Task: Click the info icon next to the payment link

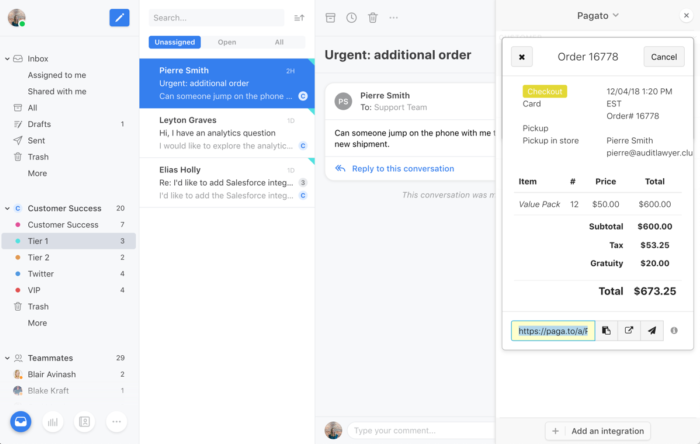Action: click(x=674, y=331)
